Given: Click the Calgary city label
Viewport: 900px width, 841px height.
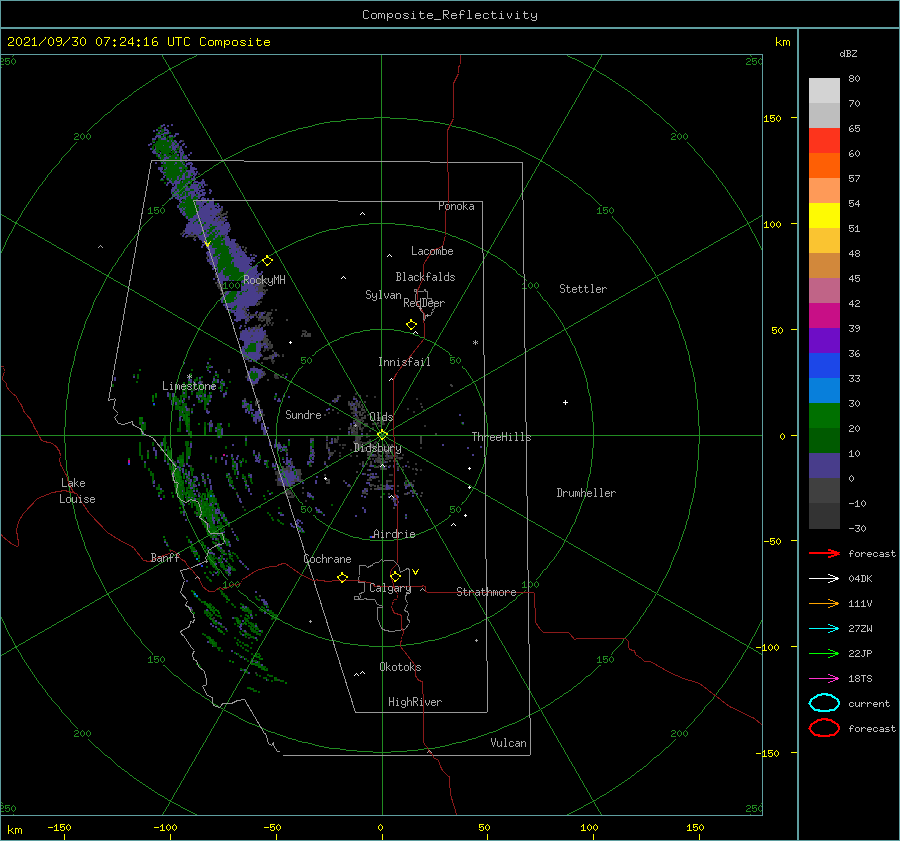Looking at the screenshot, I should click(390, 588).
